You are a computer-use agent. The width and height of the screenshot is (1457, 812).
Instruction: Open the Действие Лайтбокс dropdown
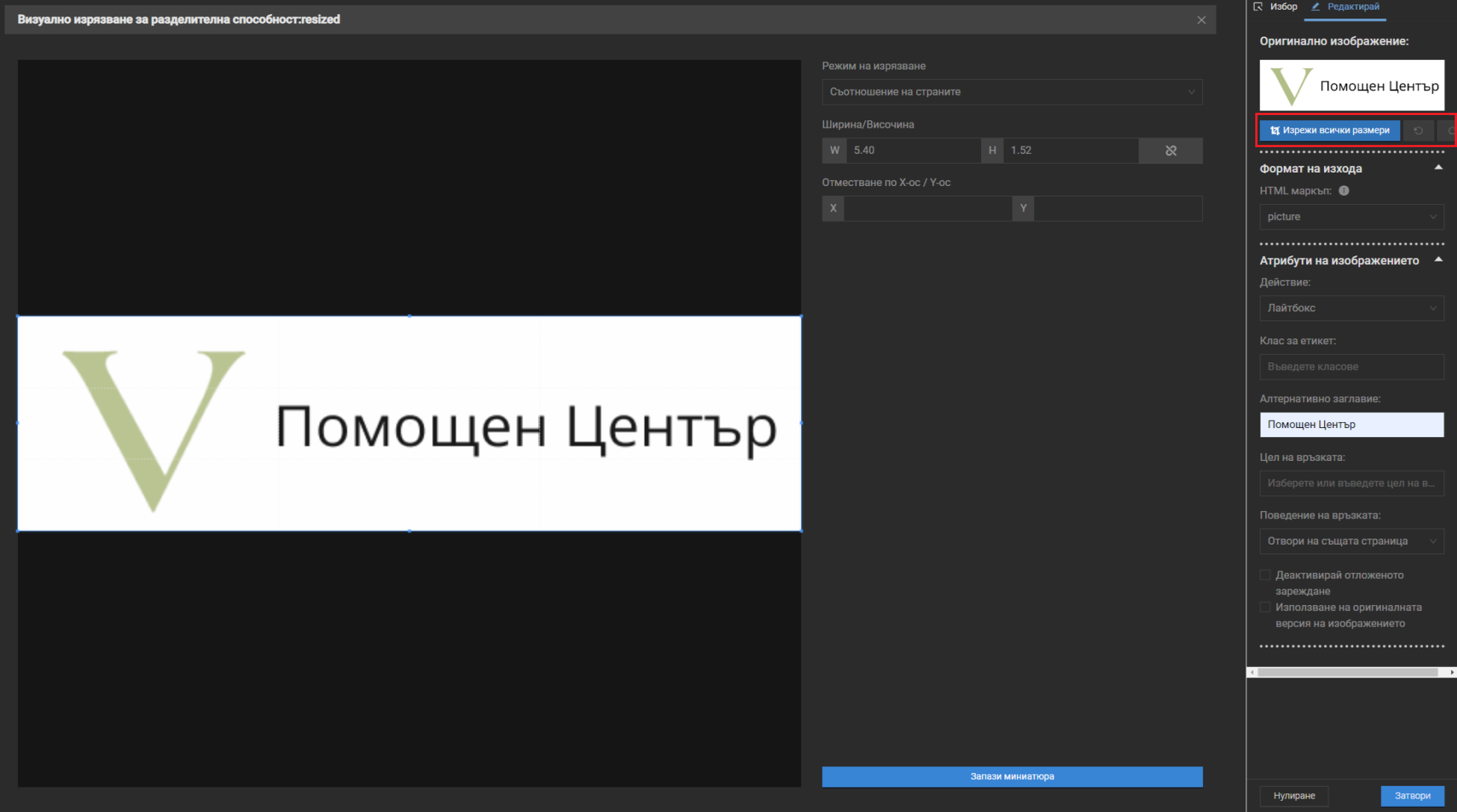[x=1351, y=308]
